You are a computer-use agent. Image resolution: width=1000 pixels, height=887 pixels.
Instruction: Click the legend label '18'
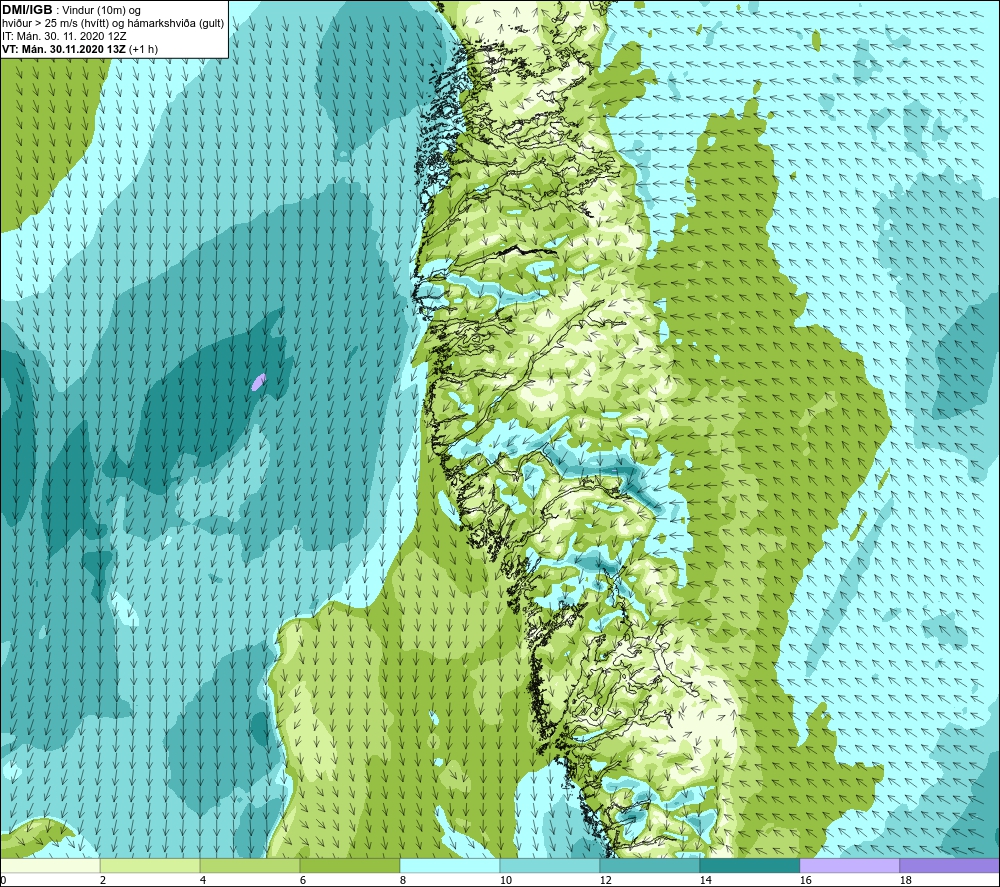[905, 881]
